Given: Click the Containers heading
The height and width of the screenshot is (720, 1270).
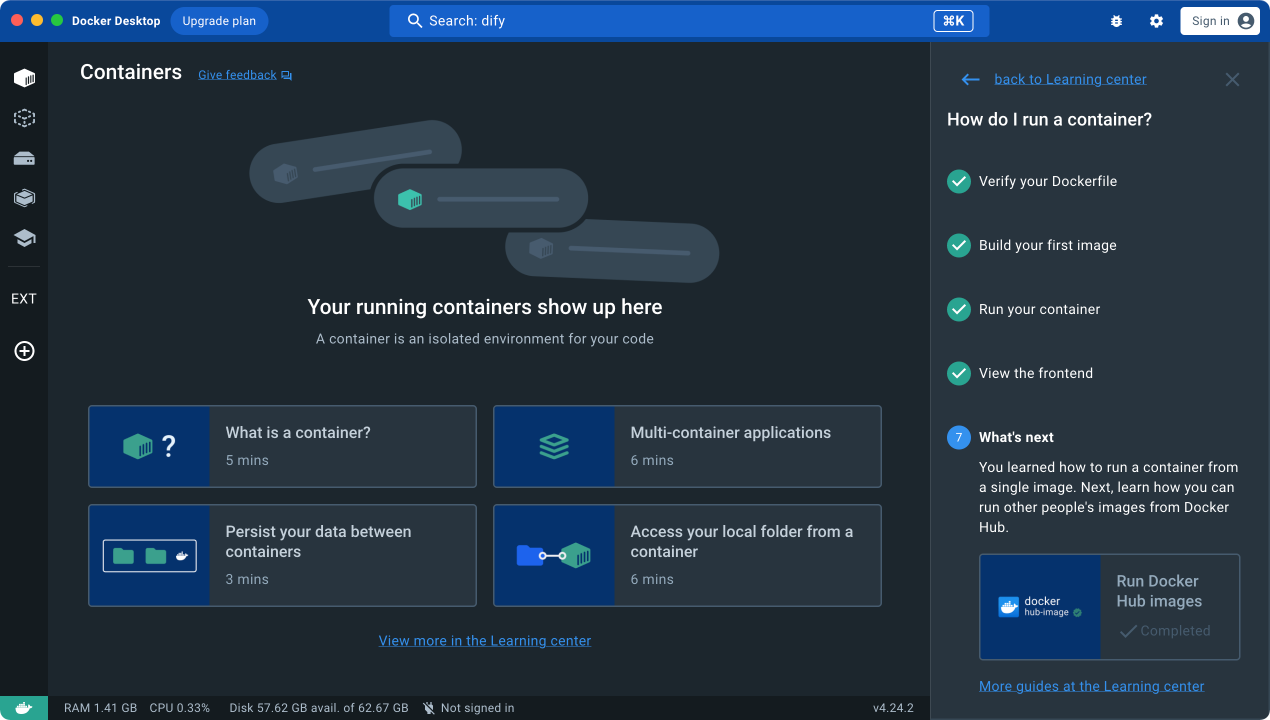Looking at the screenshot, I should pyautogui.click(x=131, y=72).
